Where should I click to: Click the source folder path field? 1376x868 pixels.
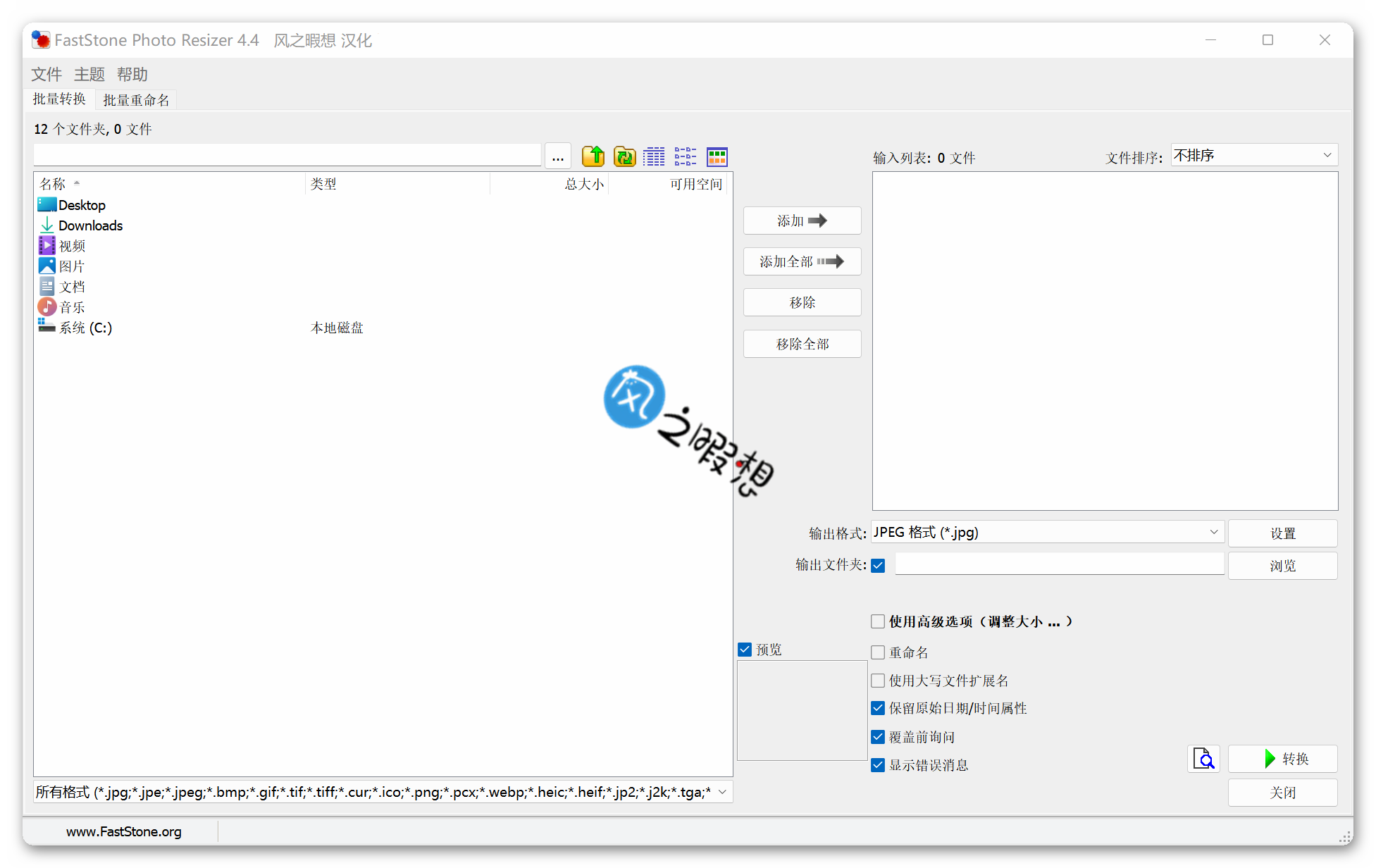[x=287, y=155]
